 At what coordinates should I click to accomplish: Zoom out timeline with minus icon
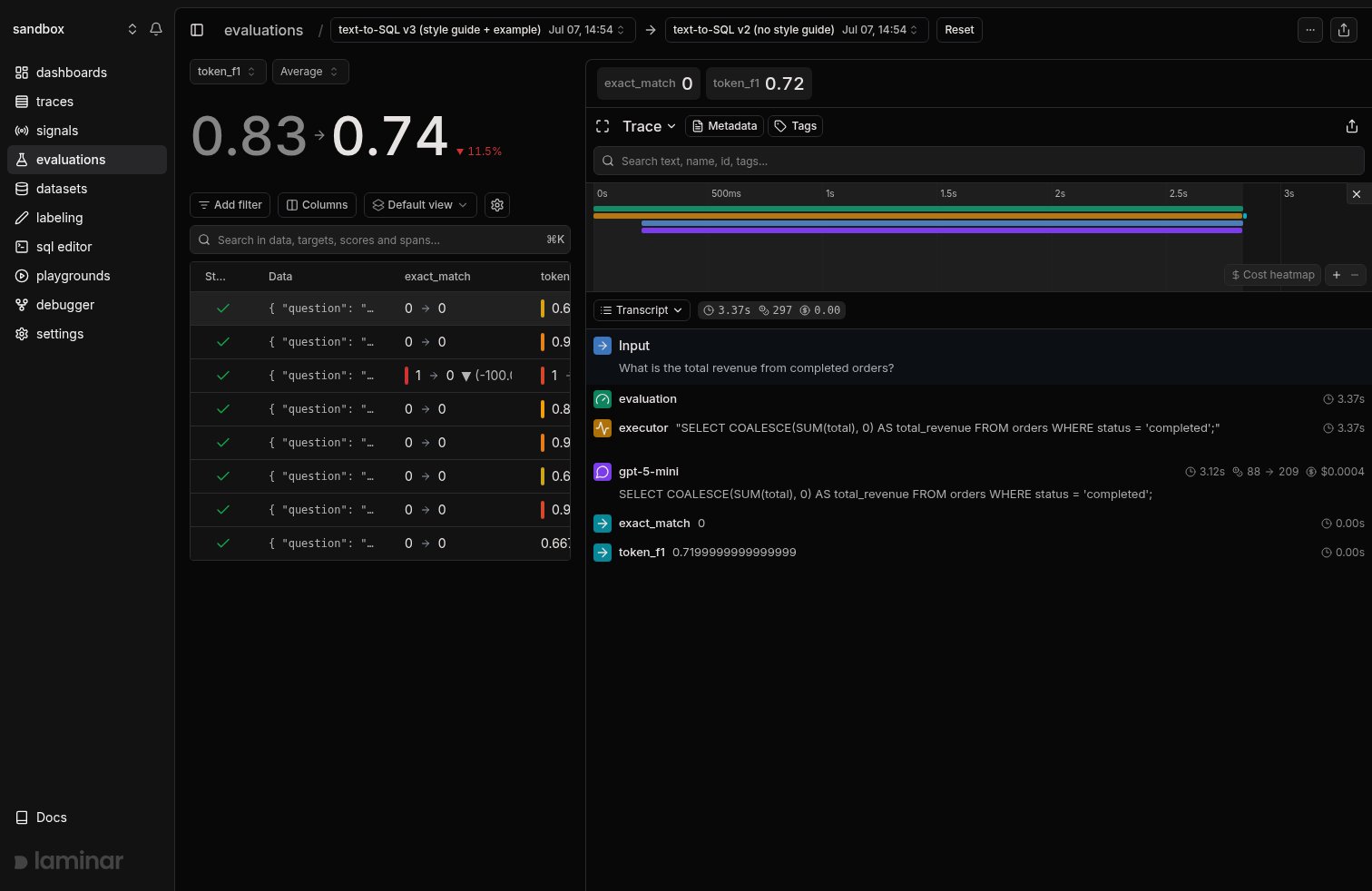[x=1356, y=275]
